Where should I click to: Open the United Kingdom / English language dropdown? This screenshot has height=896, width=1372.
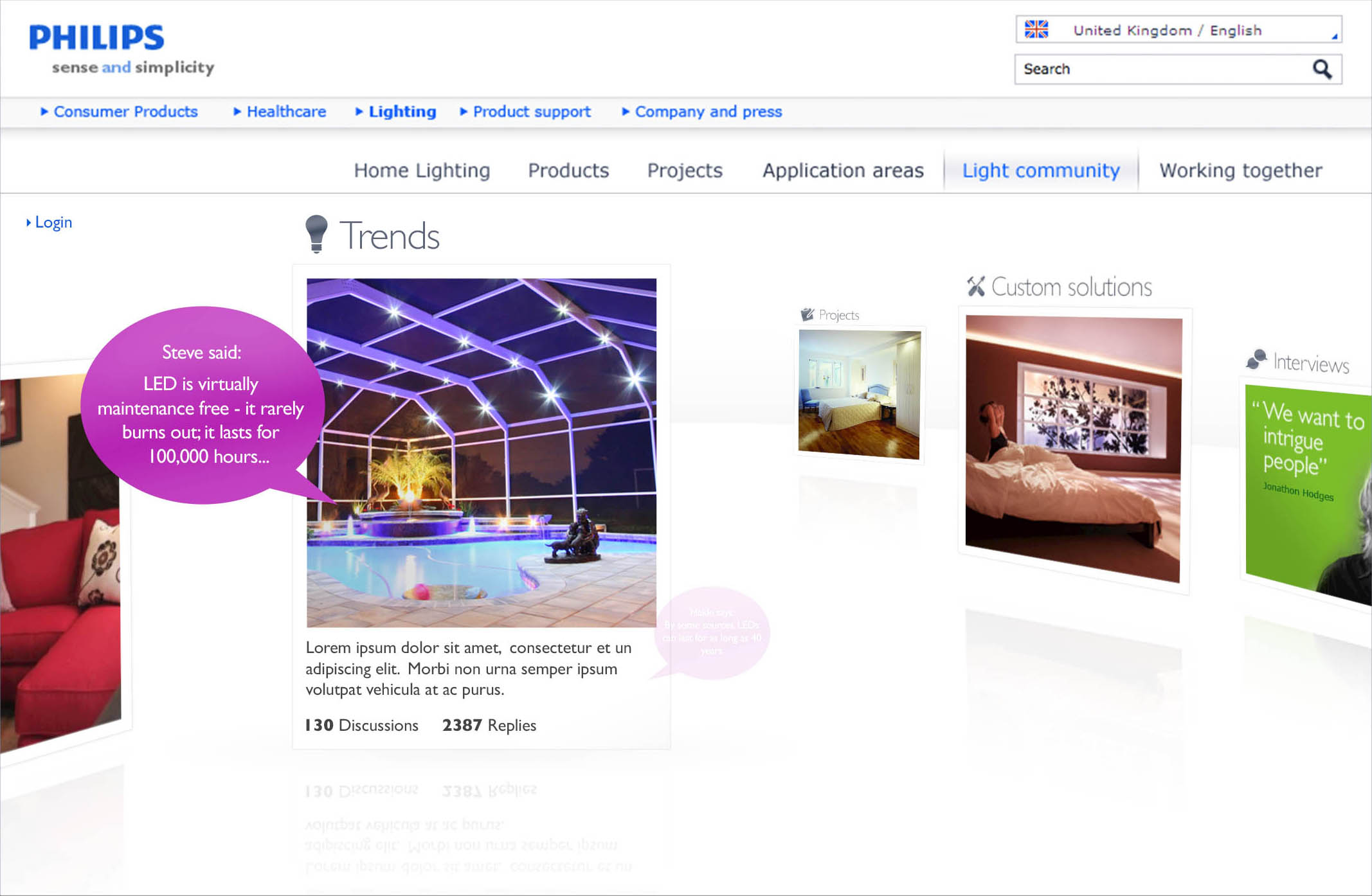pyautogui.click(x=1178, y=30)
